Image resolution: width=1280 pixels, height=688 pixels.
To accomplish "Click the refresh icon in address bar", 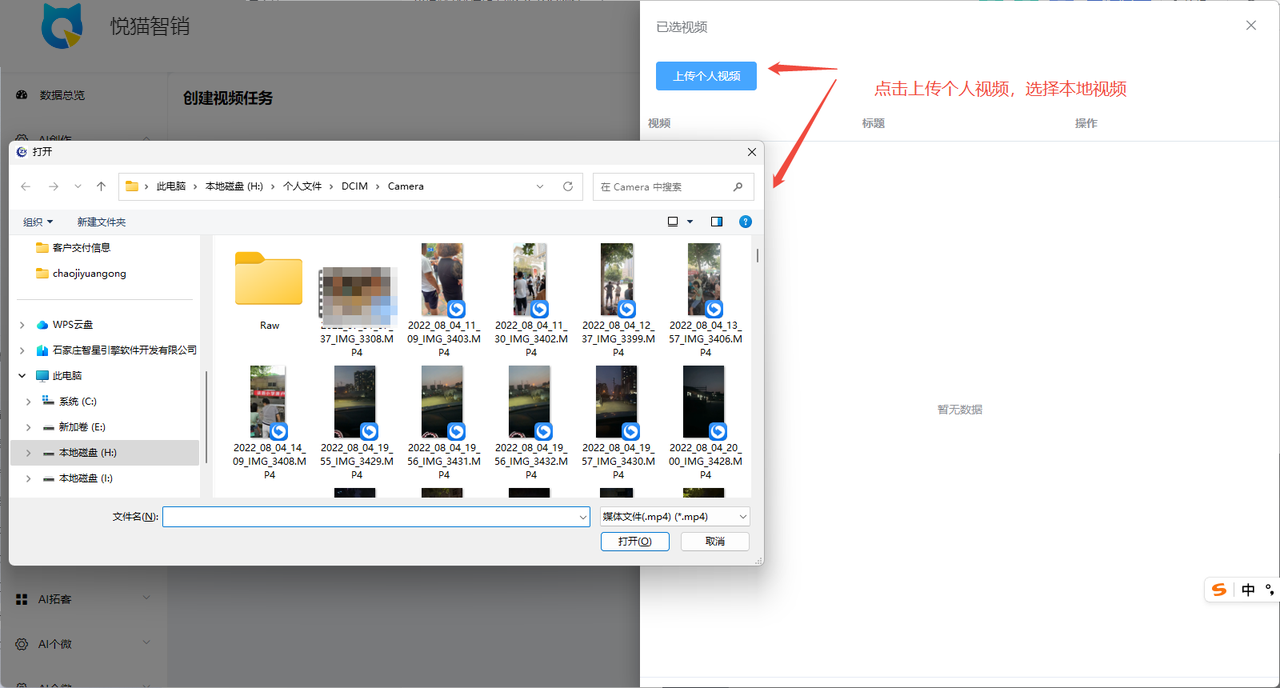I will click(568, 187).
